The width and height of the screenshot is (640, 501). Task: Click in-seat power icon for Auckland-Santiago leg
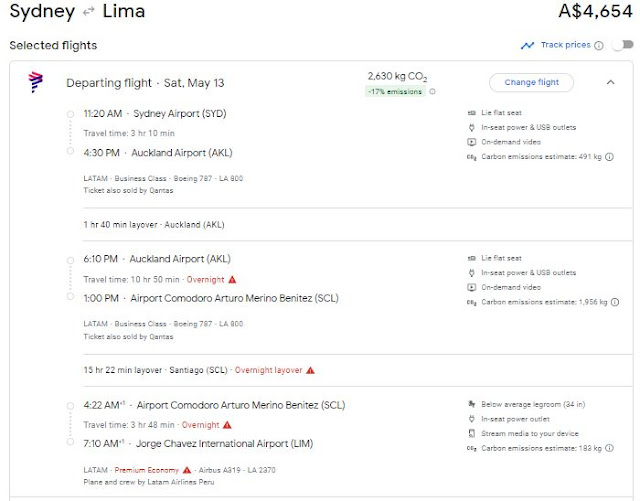click(x=471, y=273)
